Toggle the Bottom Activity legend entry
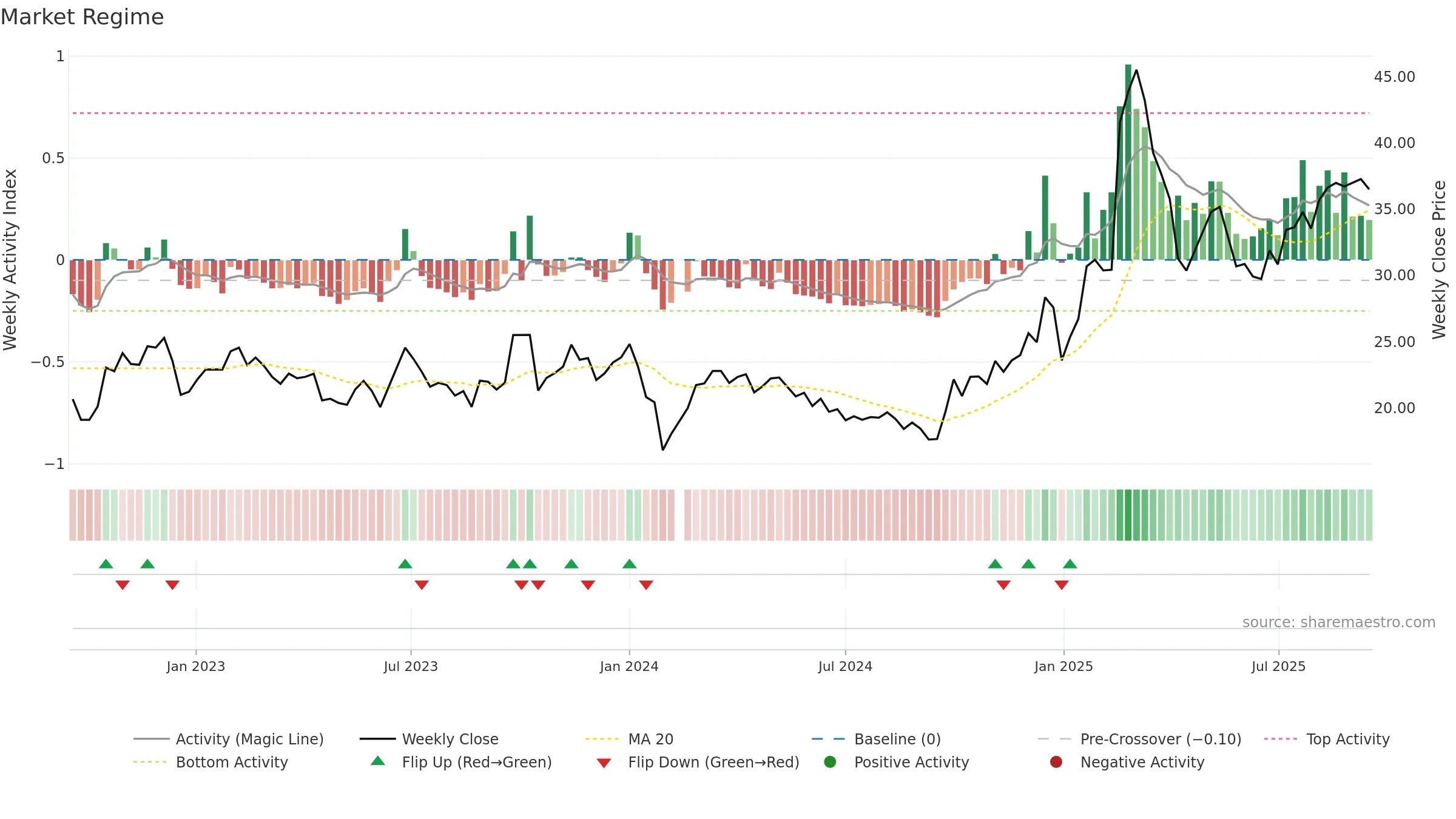This screenshot has width=1456, height=819. coord(211,762)
